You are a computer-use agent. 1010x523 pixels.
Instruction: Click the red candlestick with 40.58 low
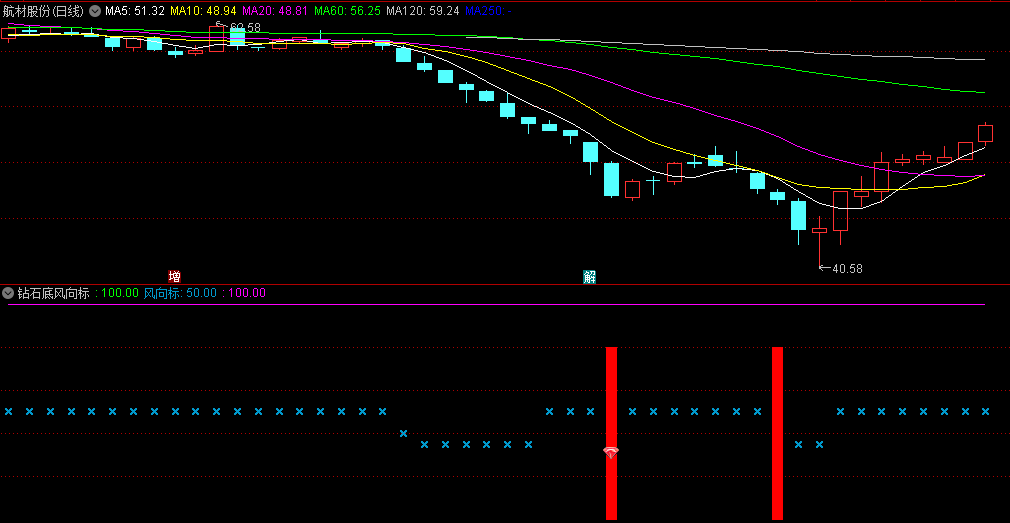(x=819, y=242)
